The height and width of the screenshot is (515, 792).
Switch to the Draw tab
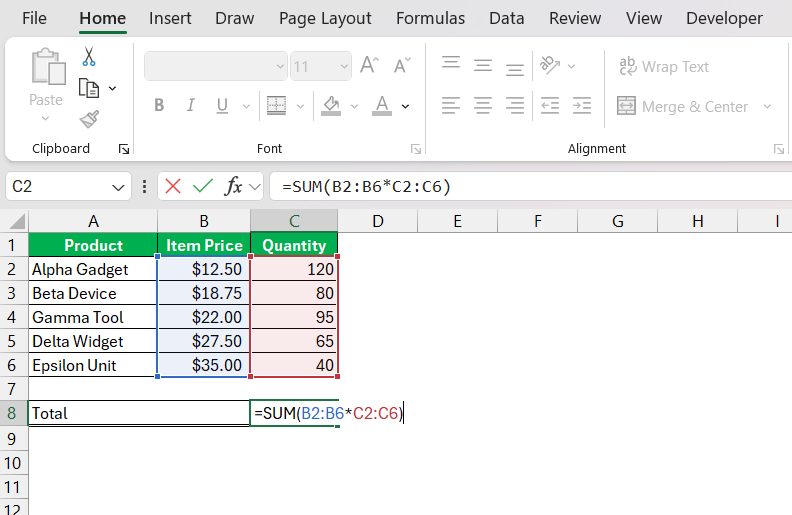coord(235,19)
